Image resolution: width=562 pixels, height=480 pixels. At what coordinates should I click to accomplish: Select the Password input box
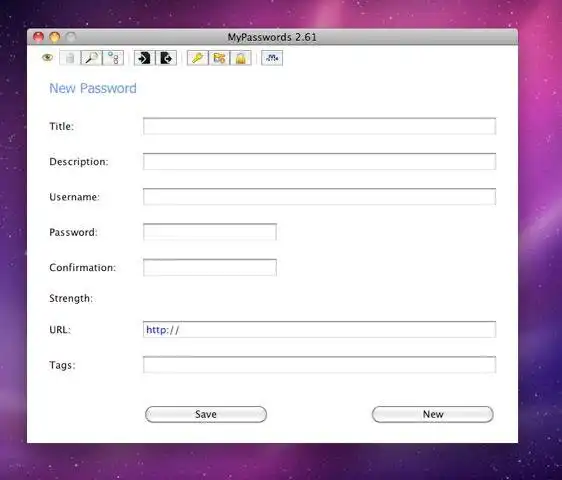point(210,232)
